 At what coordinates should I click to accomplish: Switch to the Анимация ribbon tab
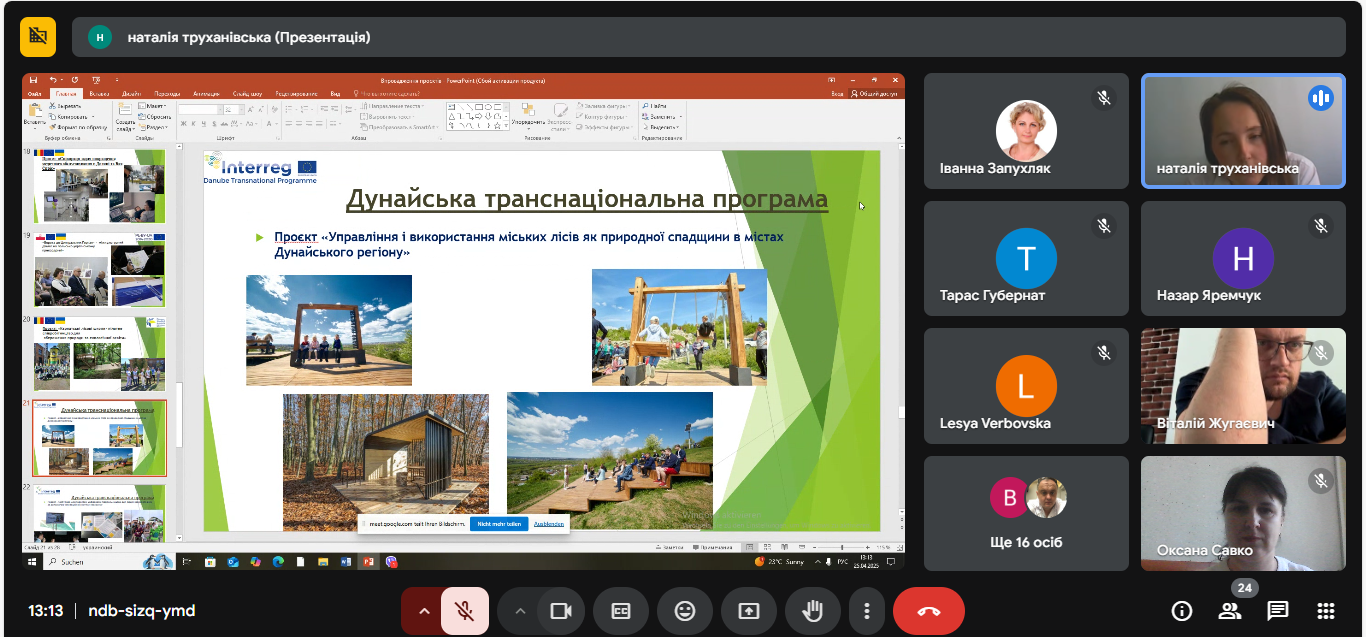point(206,94)
